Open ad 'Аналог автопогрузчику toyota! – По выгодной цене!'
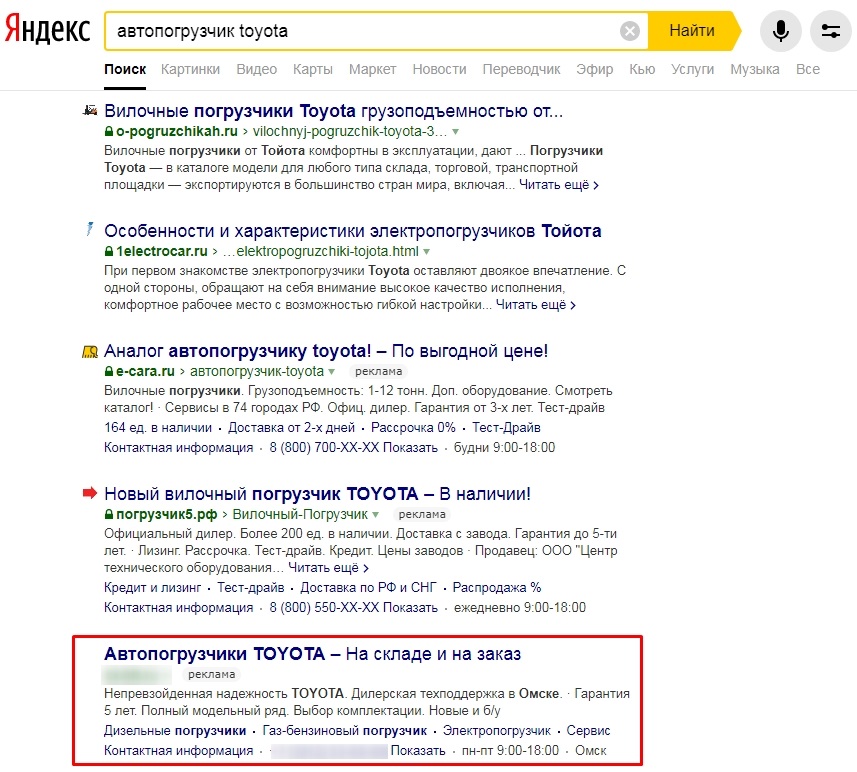Image resolution: width=857 pixels, height=772 pixels. [x=326, y=351]
